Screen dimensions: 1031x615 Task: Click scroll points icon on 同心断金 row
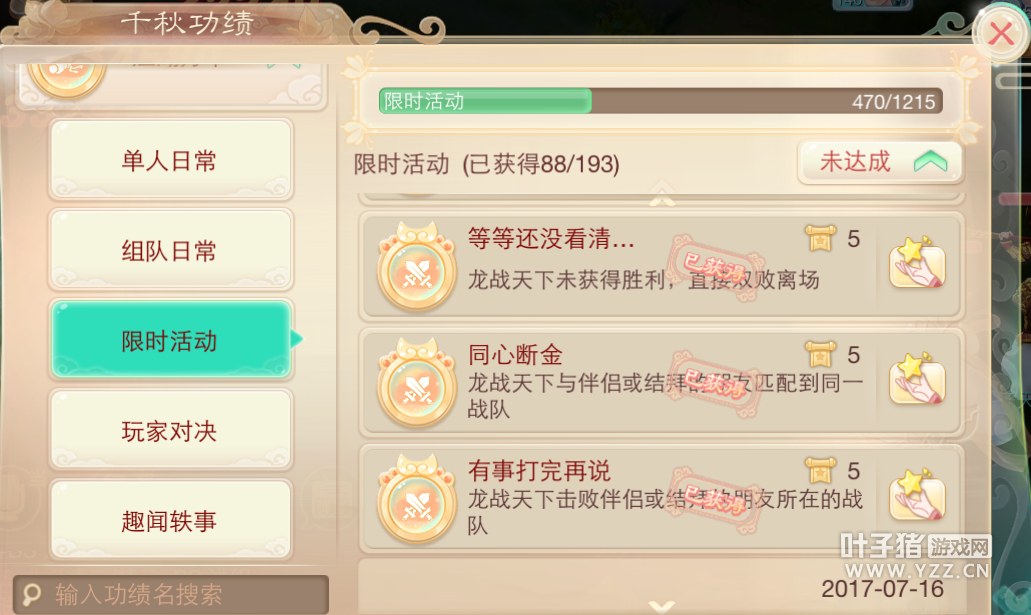[821, 355]
